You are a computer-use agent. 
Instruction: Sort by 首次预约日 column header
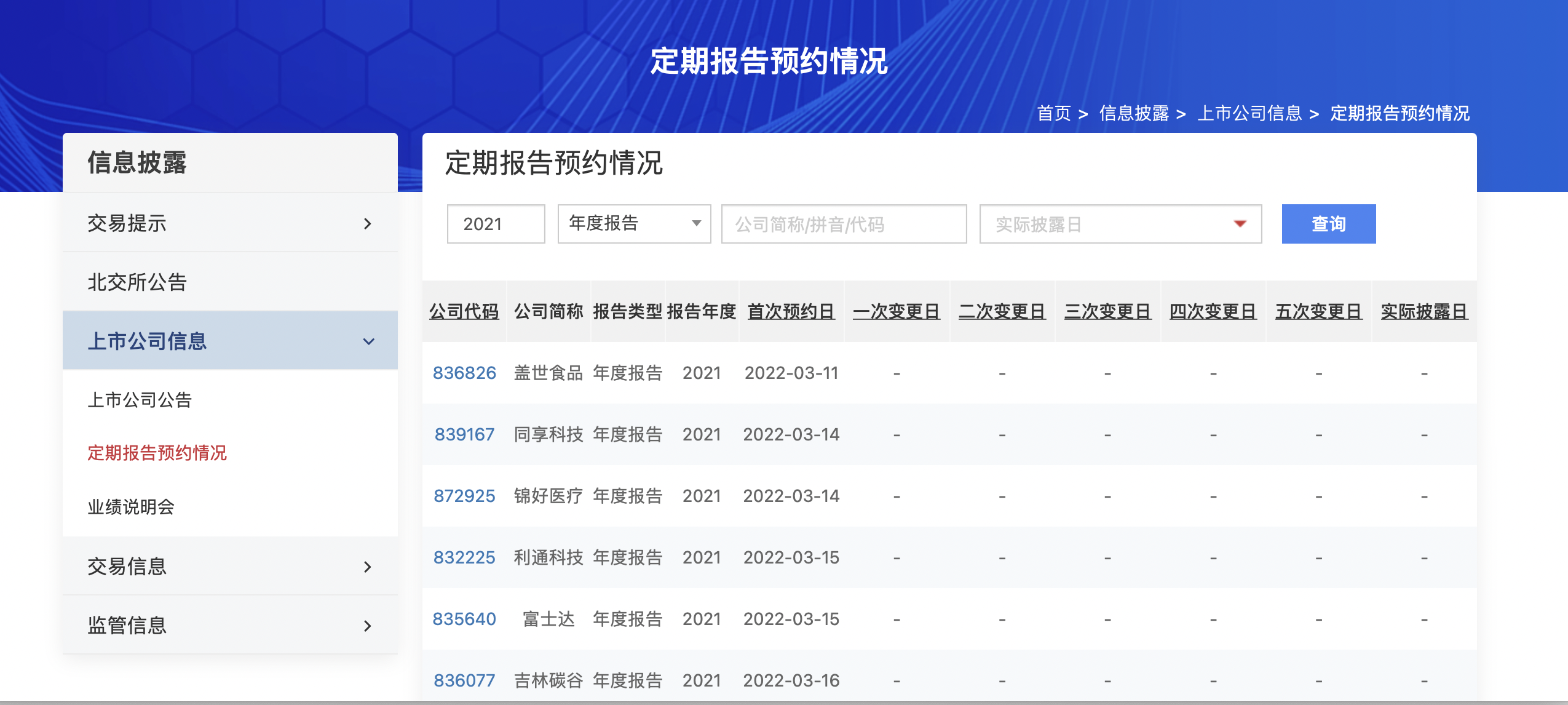click(791, 312)
